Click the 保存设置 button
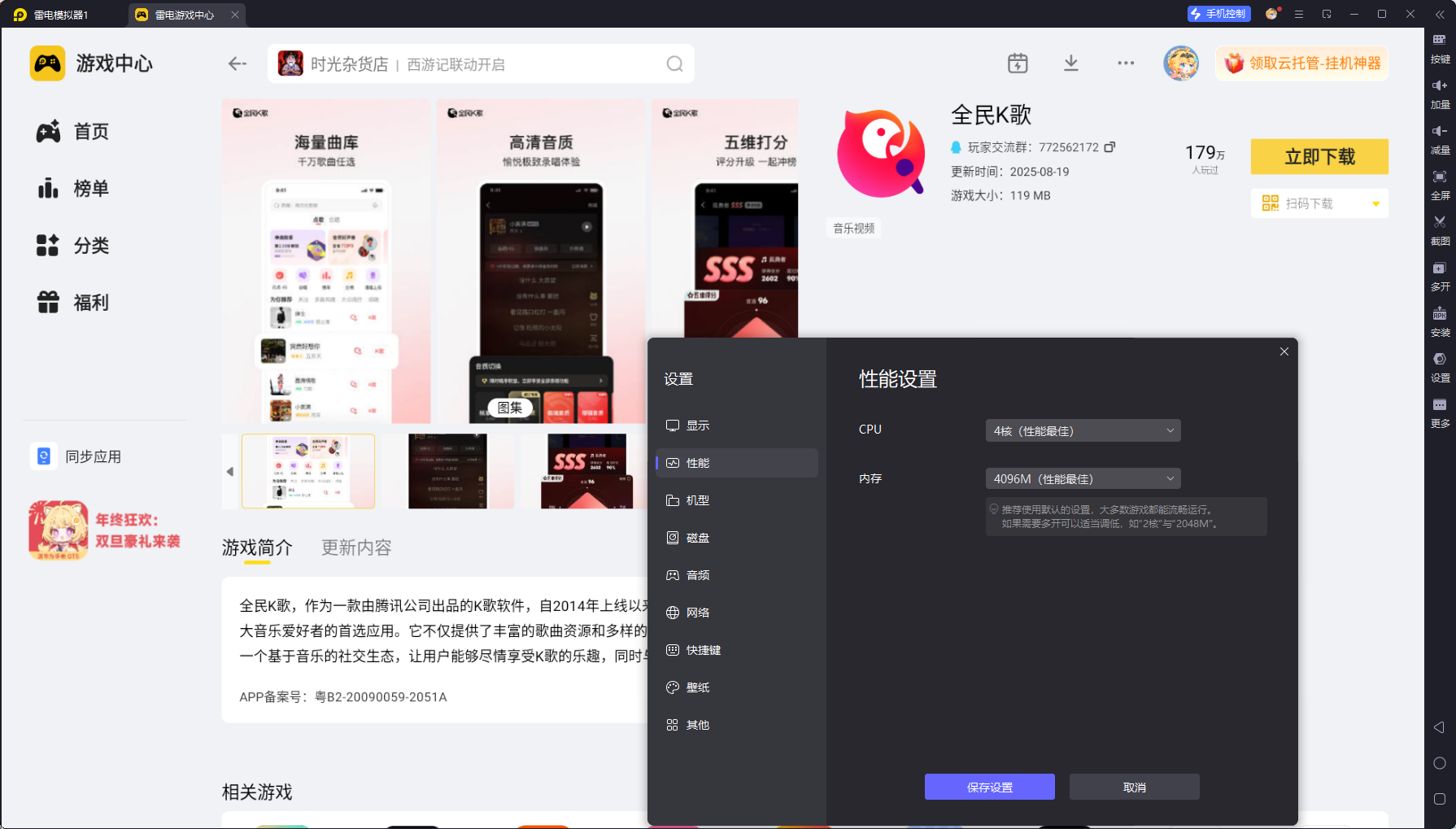The width and height of the screenshot is (1456, 829). (990, 787)
